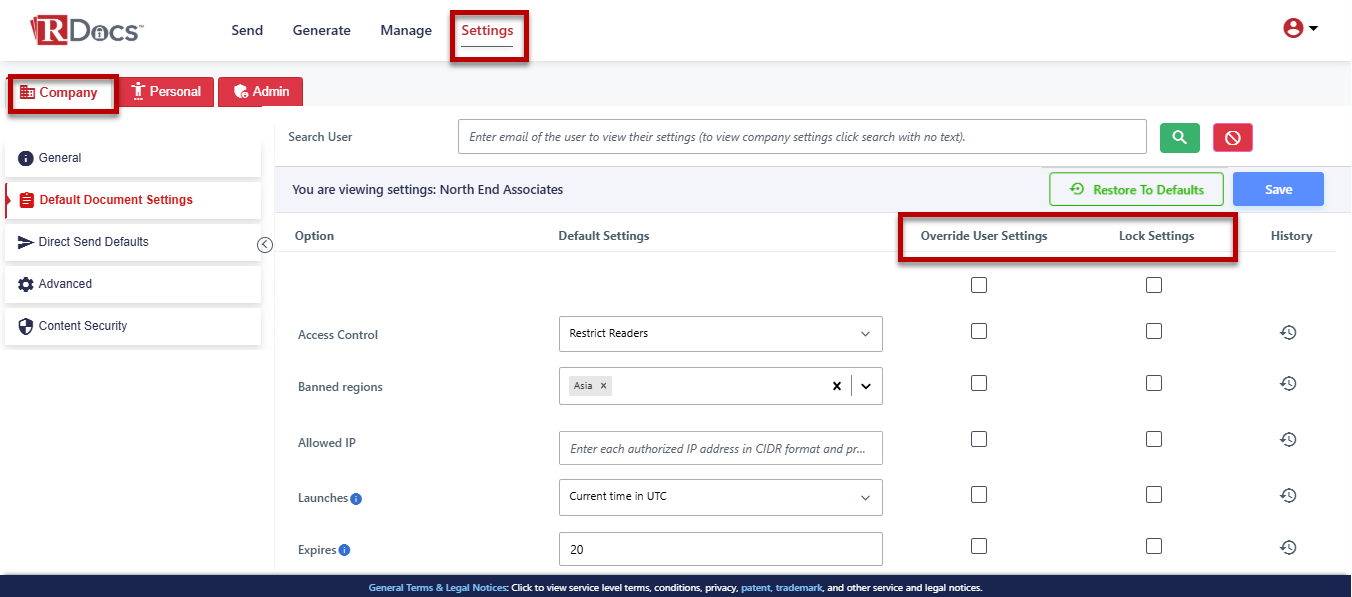View history icon for Banned regions
This screenshot has height=597, width=1352.
1288,384
